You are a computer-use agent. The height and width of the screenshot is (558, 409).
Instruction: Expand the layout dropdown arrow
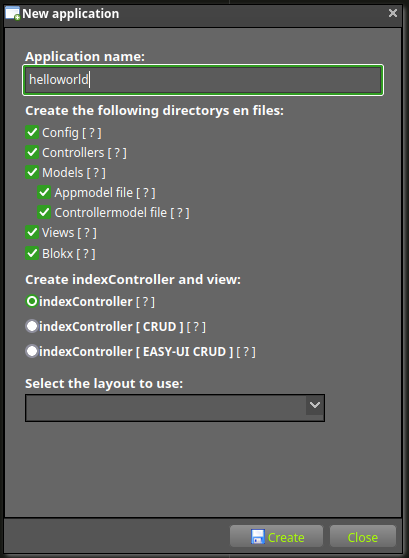pyautogui.click(x=315, y=405)
